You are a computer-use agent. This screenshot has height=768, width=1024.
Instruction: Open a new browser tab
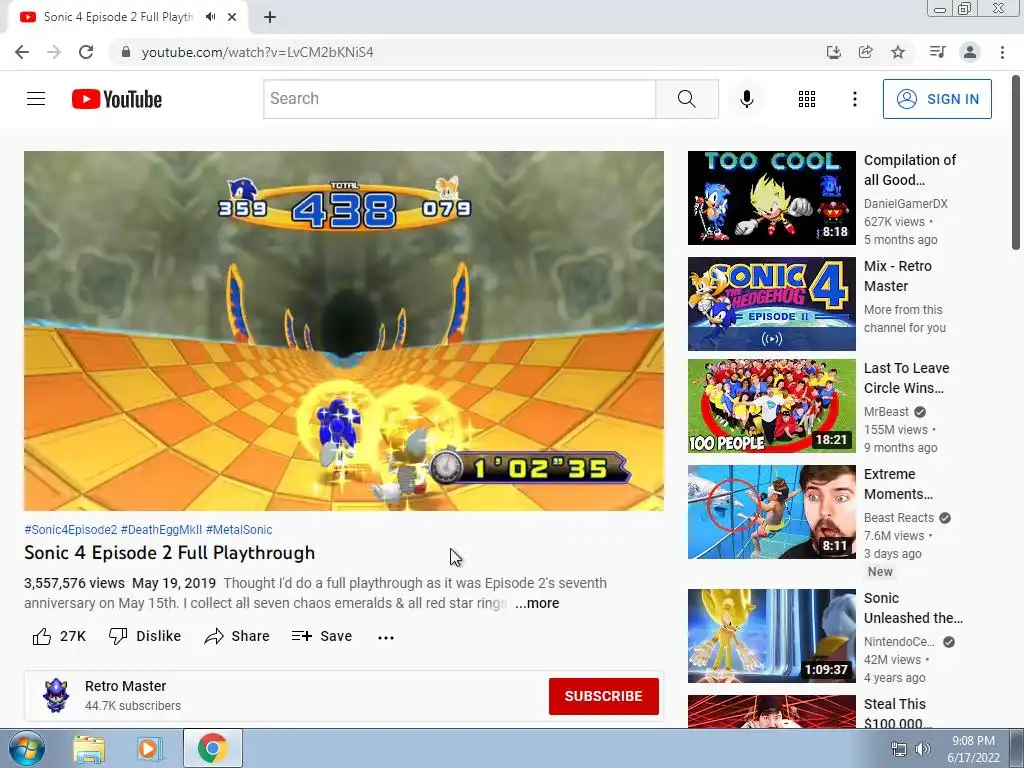pyautogui.click(x=270, y=17)
